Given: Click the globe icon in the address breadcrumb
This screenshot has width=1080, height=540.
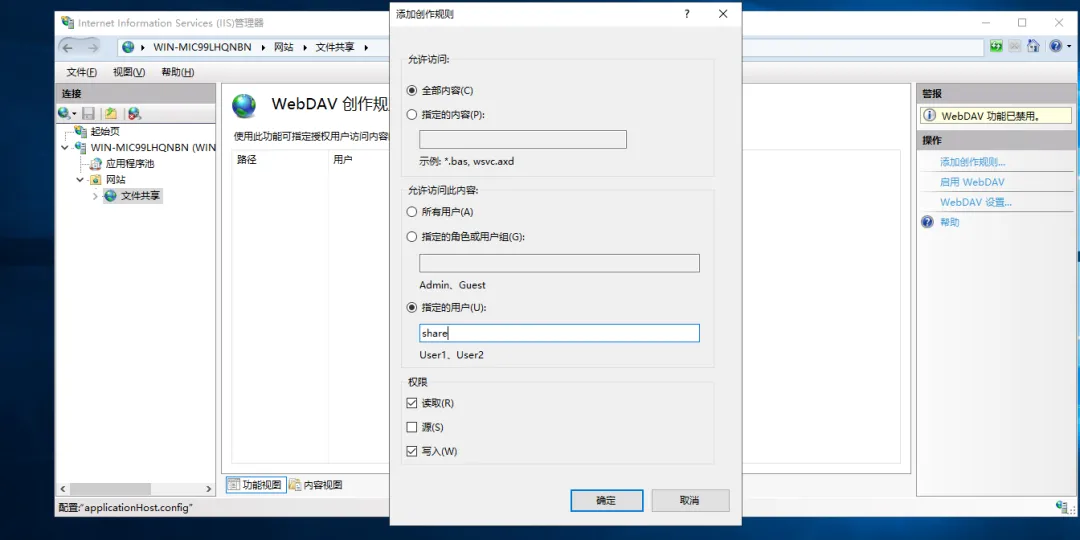Looking at the screenshot, I should point(128,48).
